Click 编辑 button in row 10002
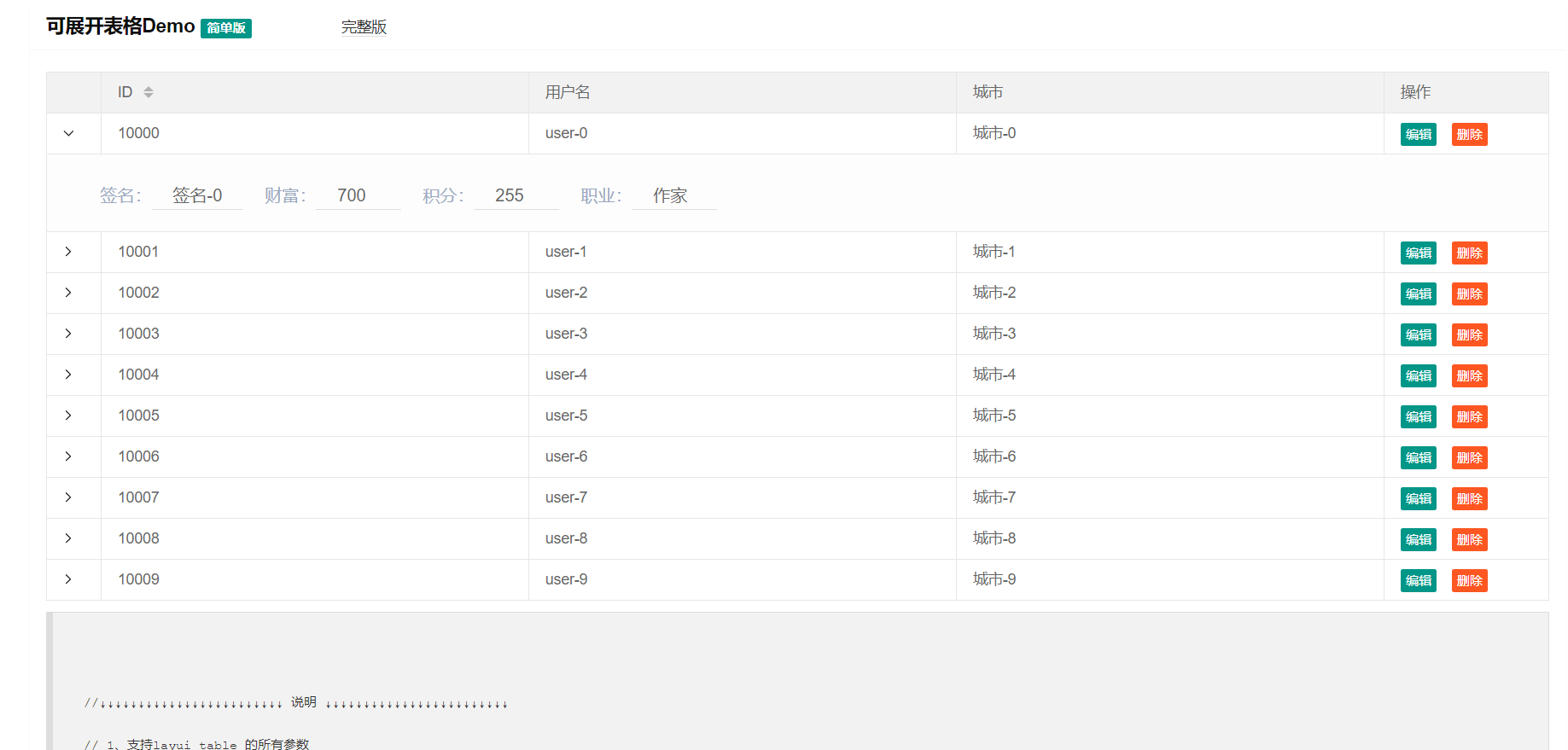Image resolution: width=1568 pixels, height=750 pixels. click(x=1418, y=294)
